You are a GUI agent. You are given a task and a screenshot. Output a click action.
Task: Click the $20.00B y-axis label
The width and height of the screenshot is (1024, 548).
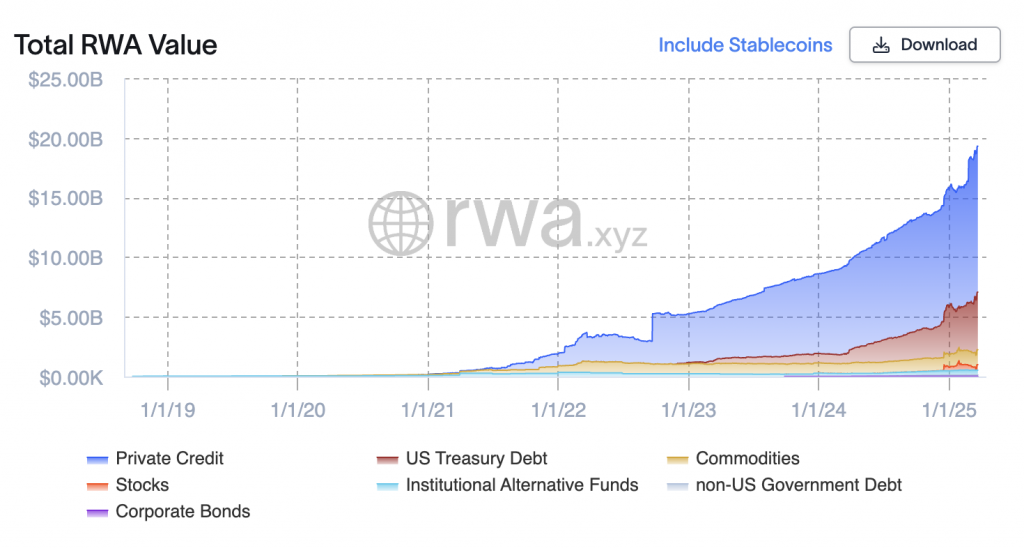(64, 139)
